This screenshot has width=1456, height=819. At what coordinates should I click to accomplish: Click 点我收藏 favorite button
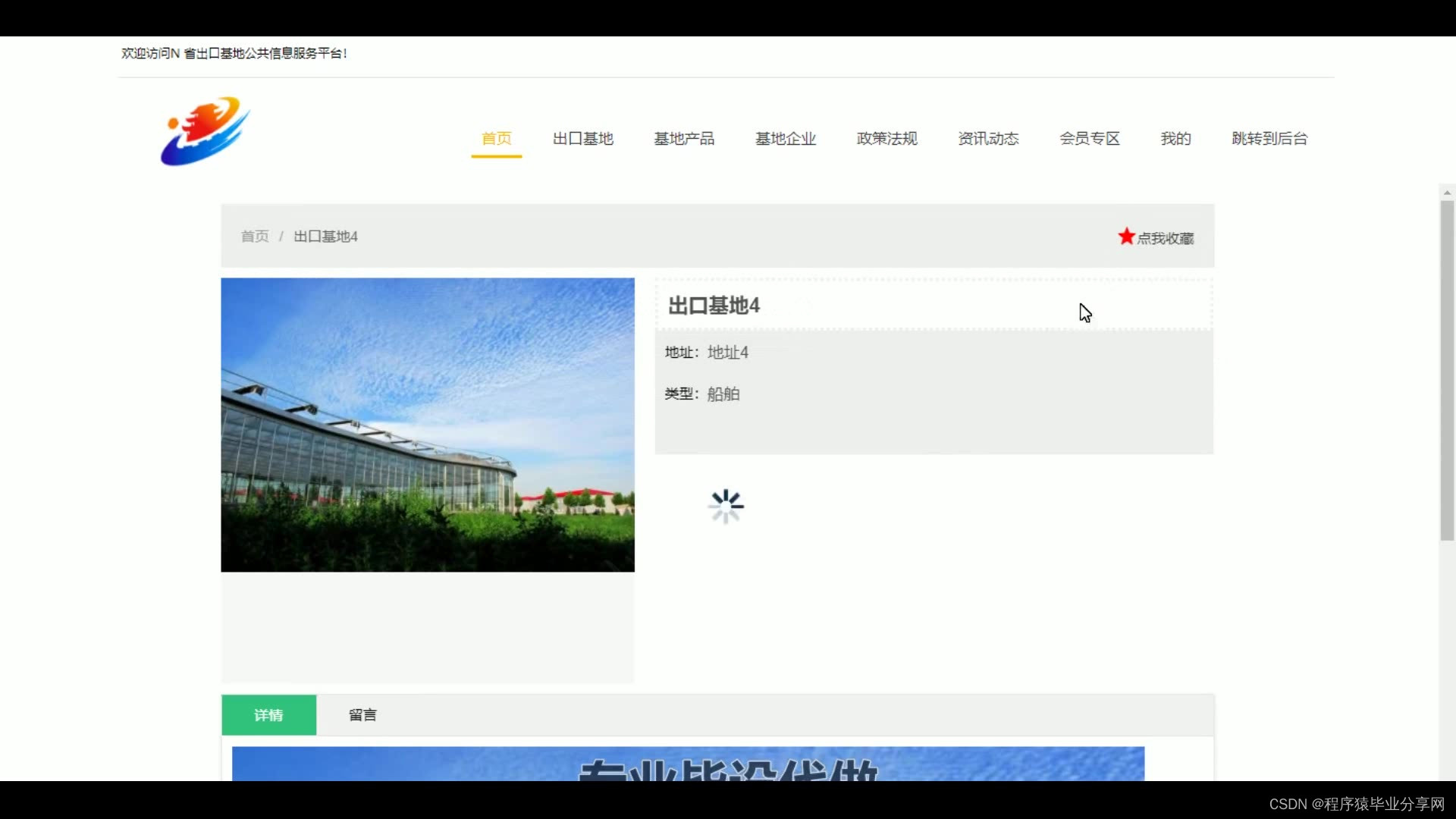pyautogui.click(x=1165, y=238)
